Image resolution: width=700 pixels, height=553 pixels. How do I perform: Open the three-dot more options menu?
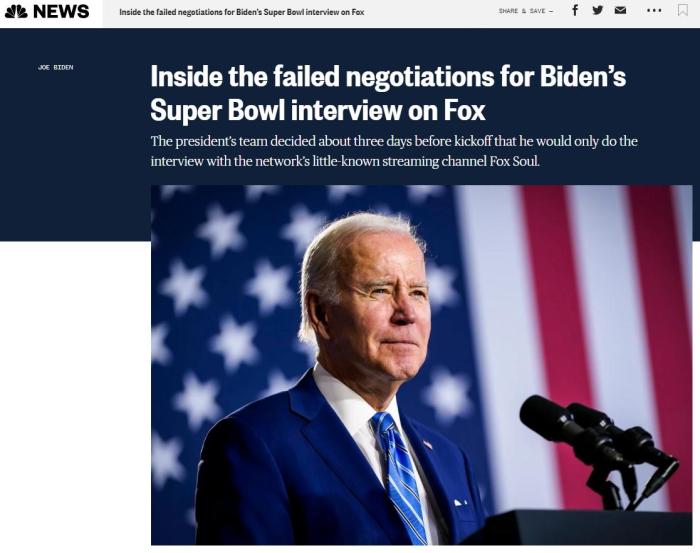pos(654,10)
